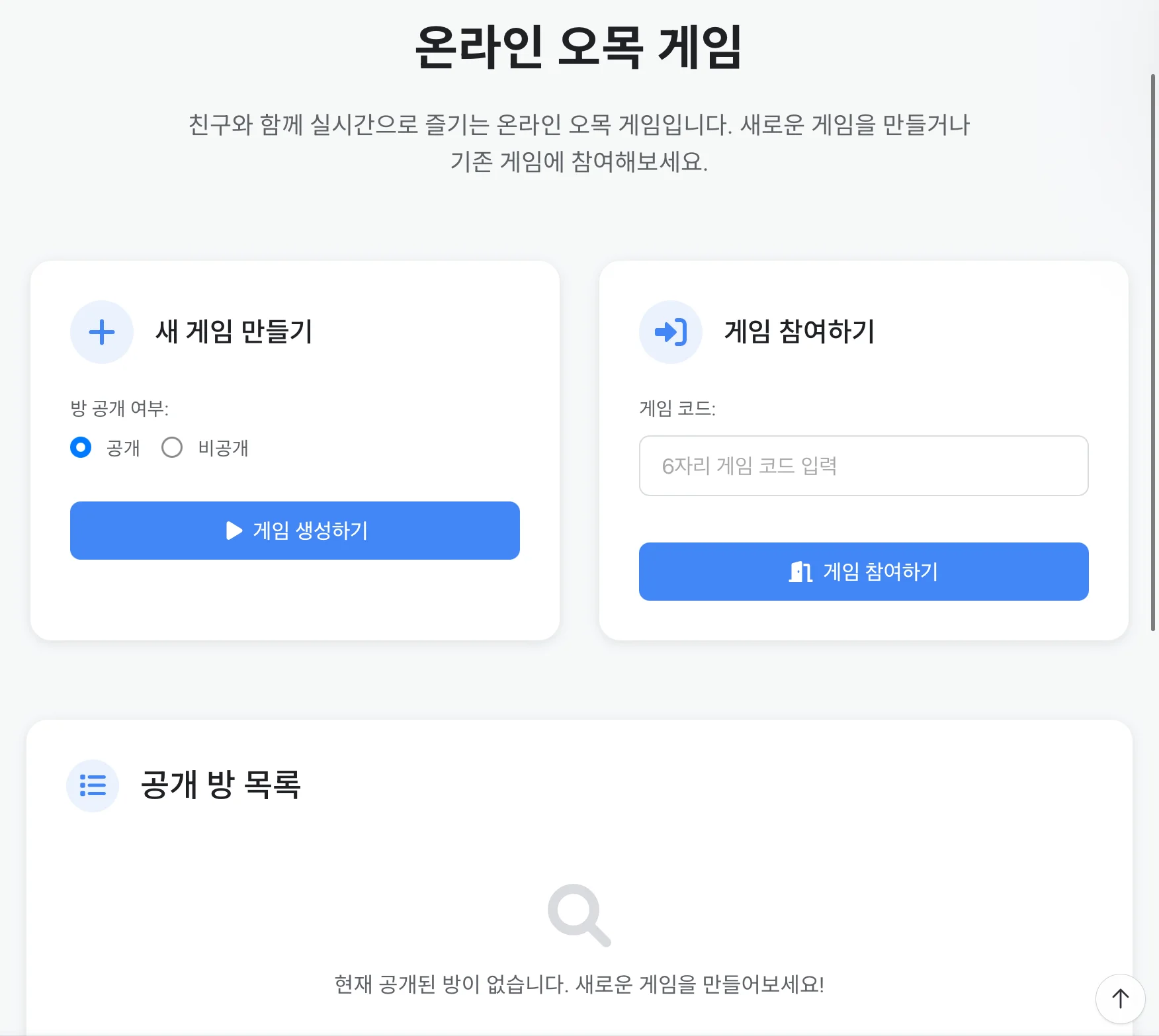Click the 게임 생성하기 button

(295, 531)
